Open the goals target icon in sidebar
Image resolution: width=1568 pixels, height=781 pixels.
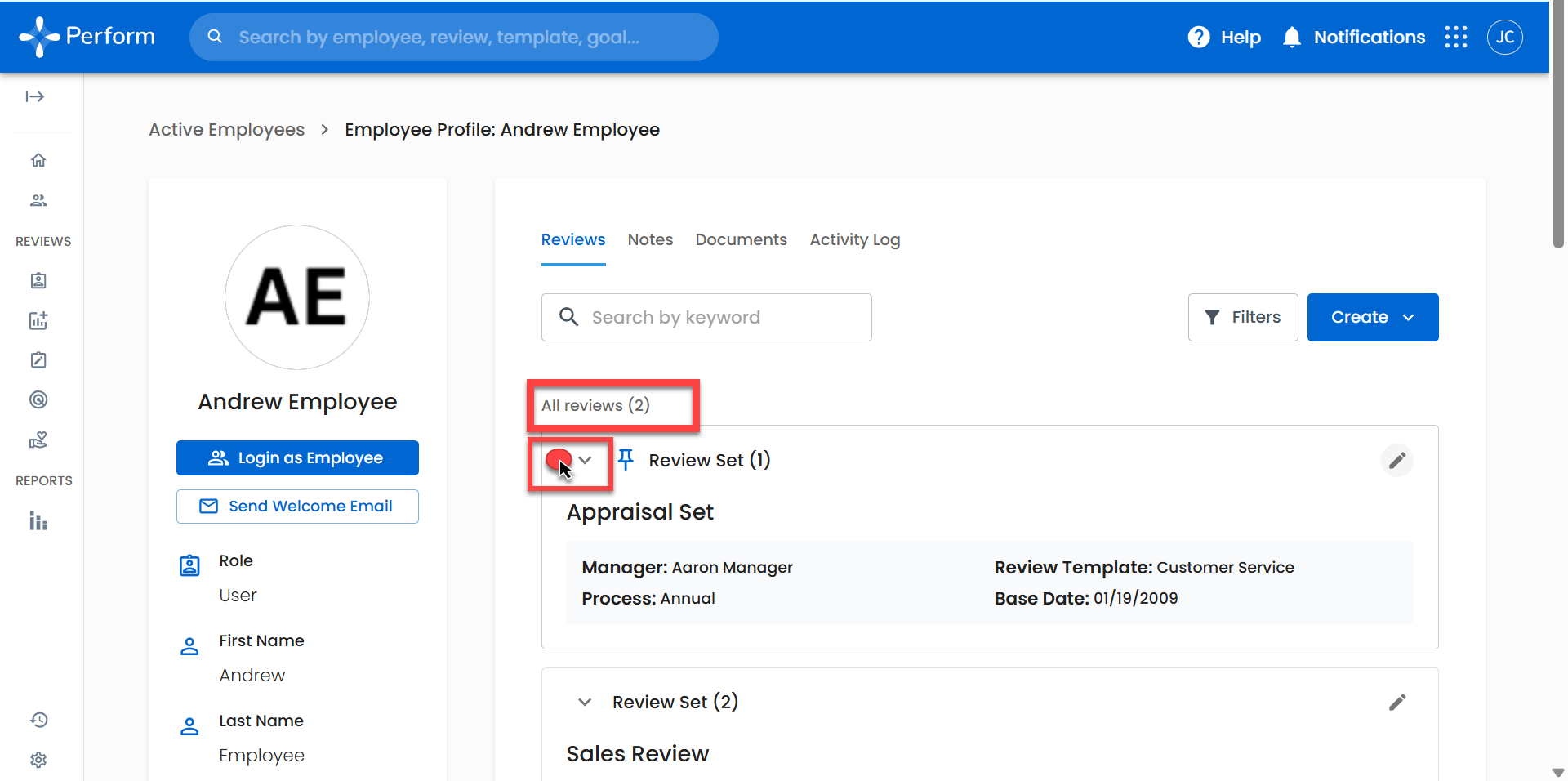tap(38, 399)
